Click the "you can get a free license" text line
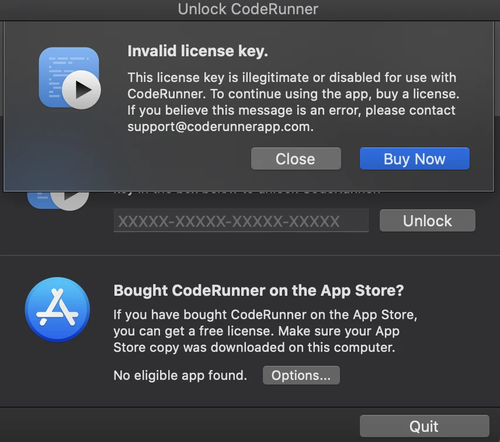The image size is (500, 442). point(256,331)
